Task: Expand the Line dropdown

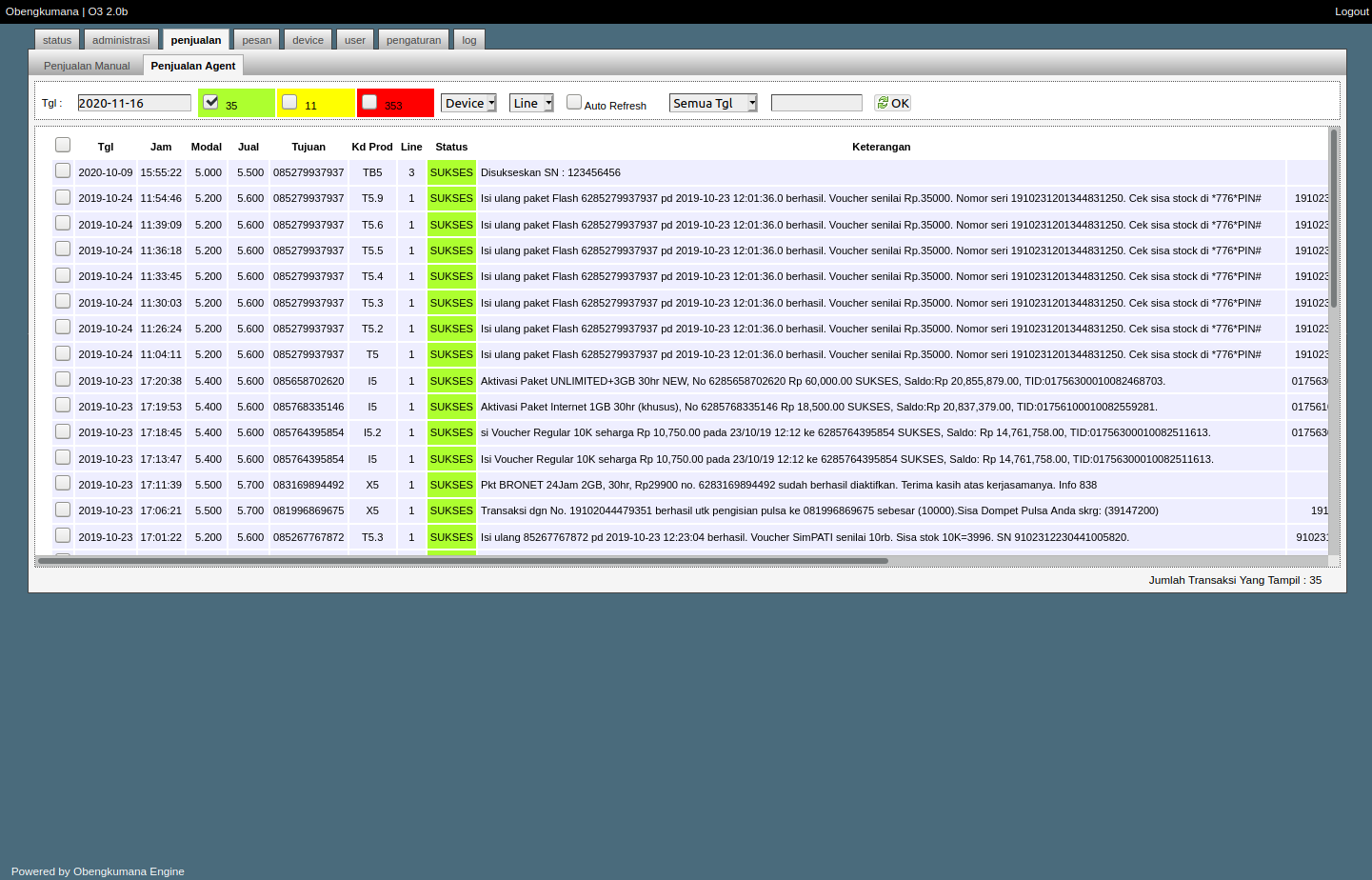Action: tap(531, 103)
